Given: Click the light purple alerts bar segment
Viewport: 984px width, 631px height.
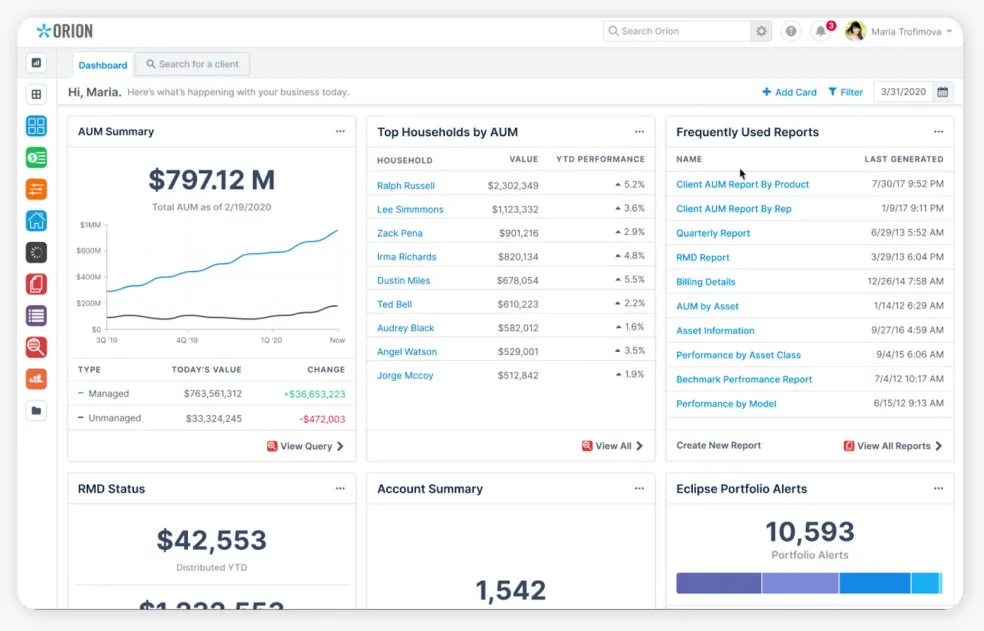Looking at the screenshot, I should pyautogui.click(x=800, y=583).
